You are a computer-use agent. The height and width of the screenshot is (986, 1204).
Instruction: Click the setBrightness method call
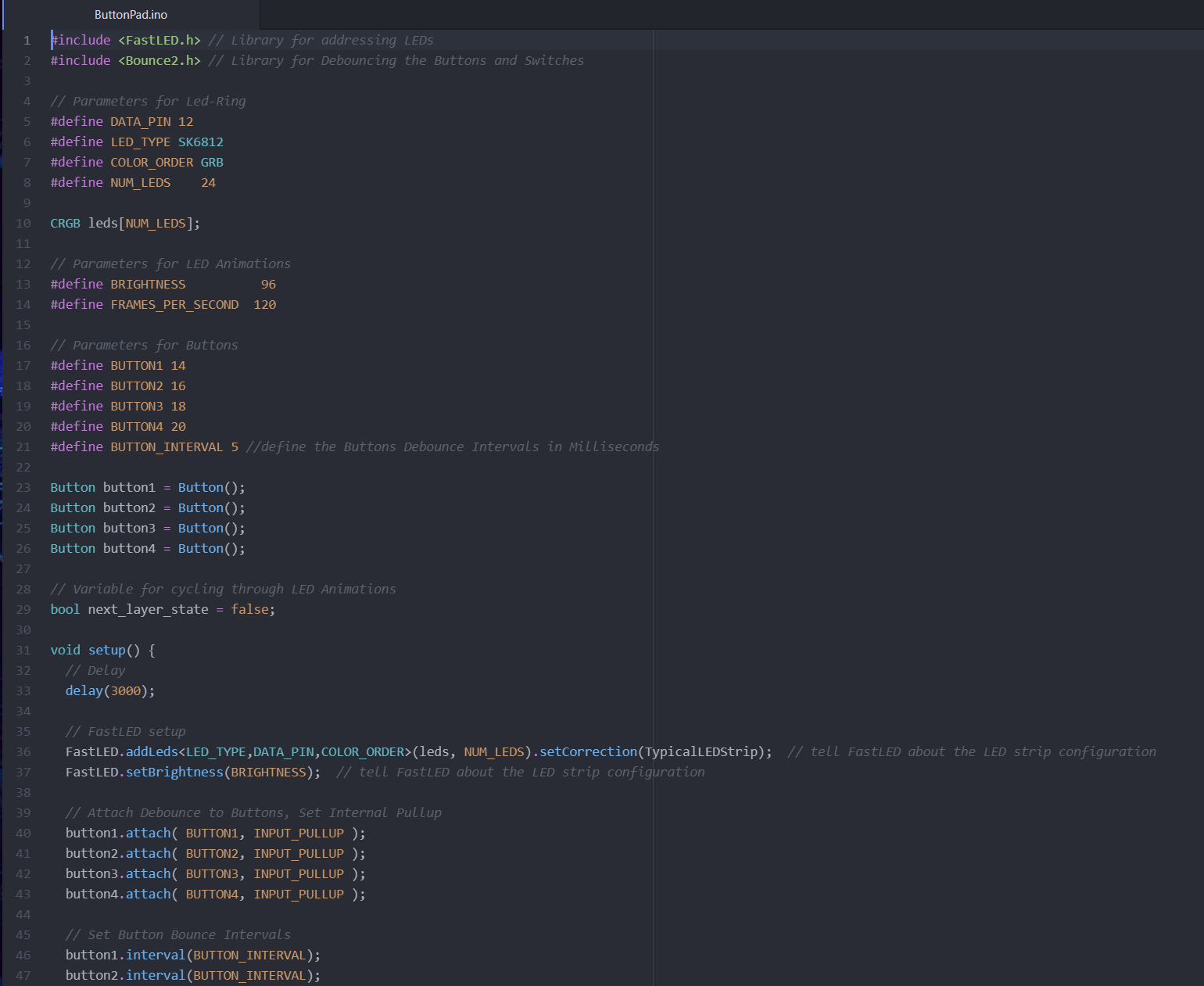[x=174, y=773]
